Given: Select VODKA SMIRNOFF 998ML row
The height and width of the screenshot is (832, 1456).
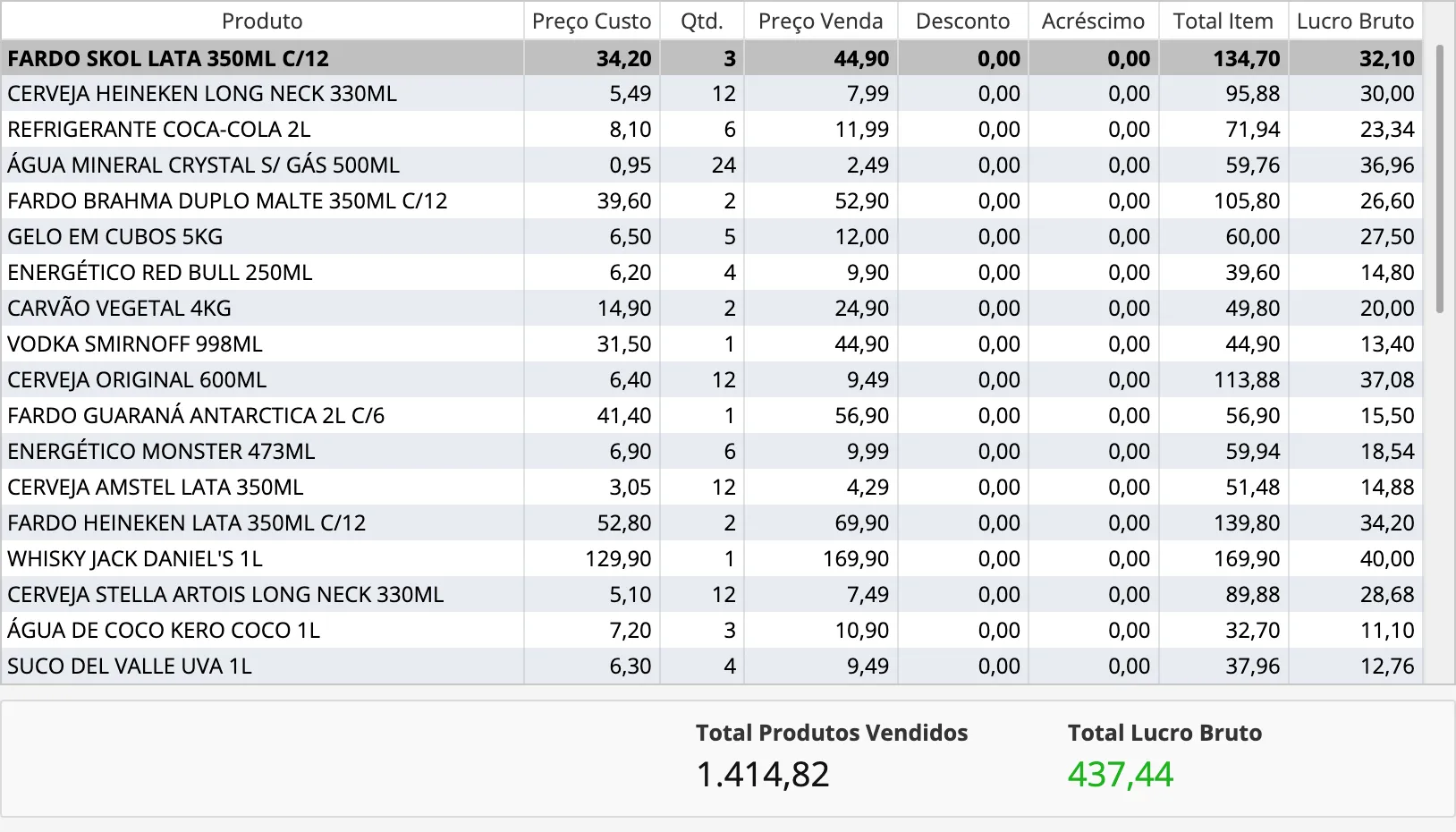Looking at the screenshot, I should click(712, 344).
